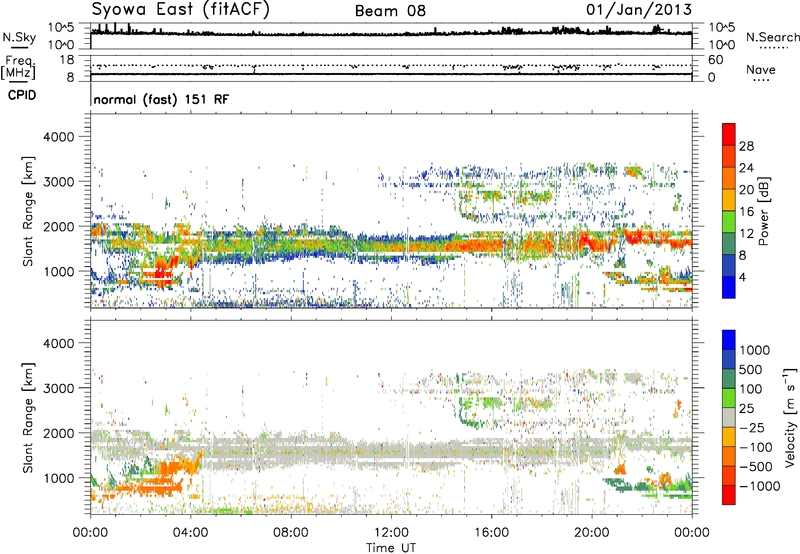Select the "Freq. [MHz]" axis label
The height and width of the screenshot is (554, 800).
[18, 68]
